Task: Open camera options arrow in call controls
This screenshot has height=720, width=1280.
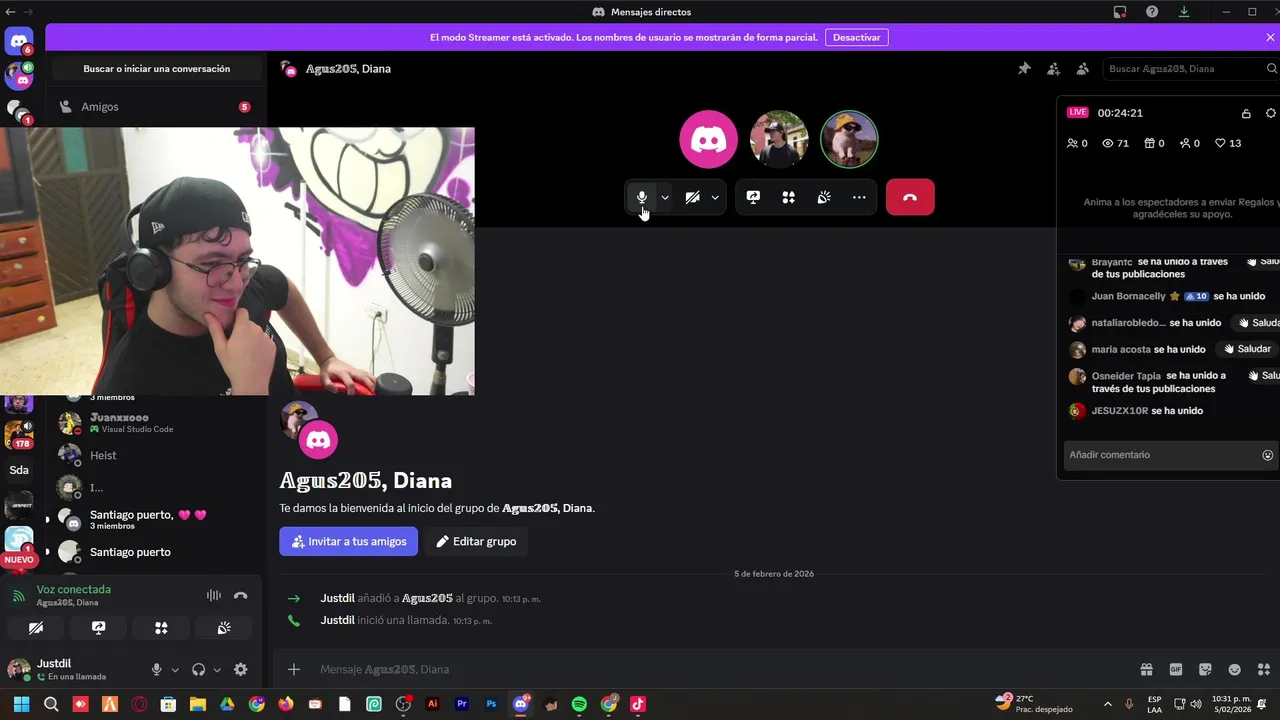Action: click(715, 197)
